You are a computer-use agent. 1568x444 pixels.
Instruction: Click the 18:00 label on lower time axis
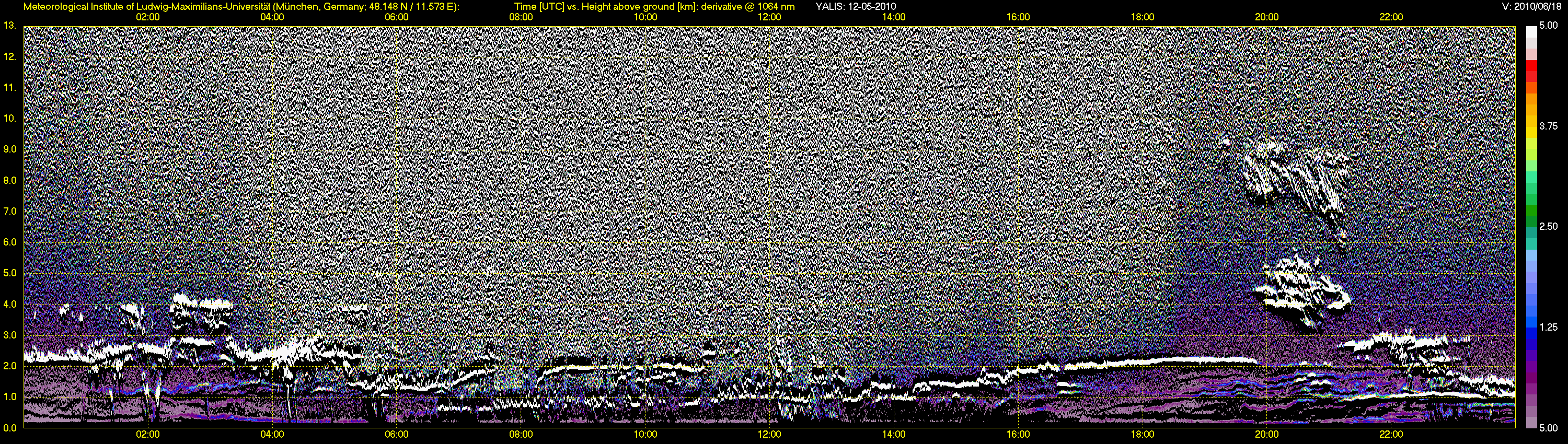pyautogui.click(x=1143, y=434)
